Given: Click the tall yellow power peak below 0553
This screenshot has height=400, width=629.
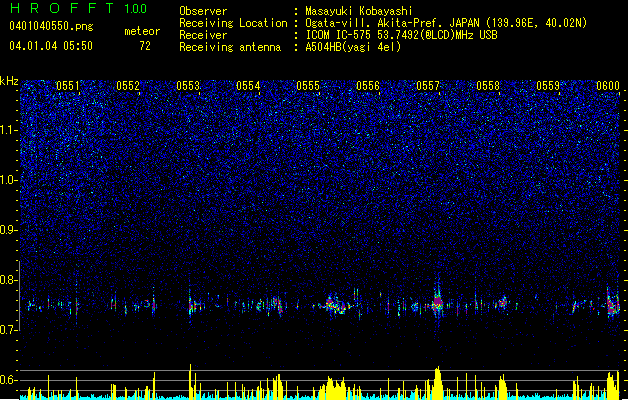Looking at the screenshot, I should [x=191, y=381].
